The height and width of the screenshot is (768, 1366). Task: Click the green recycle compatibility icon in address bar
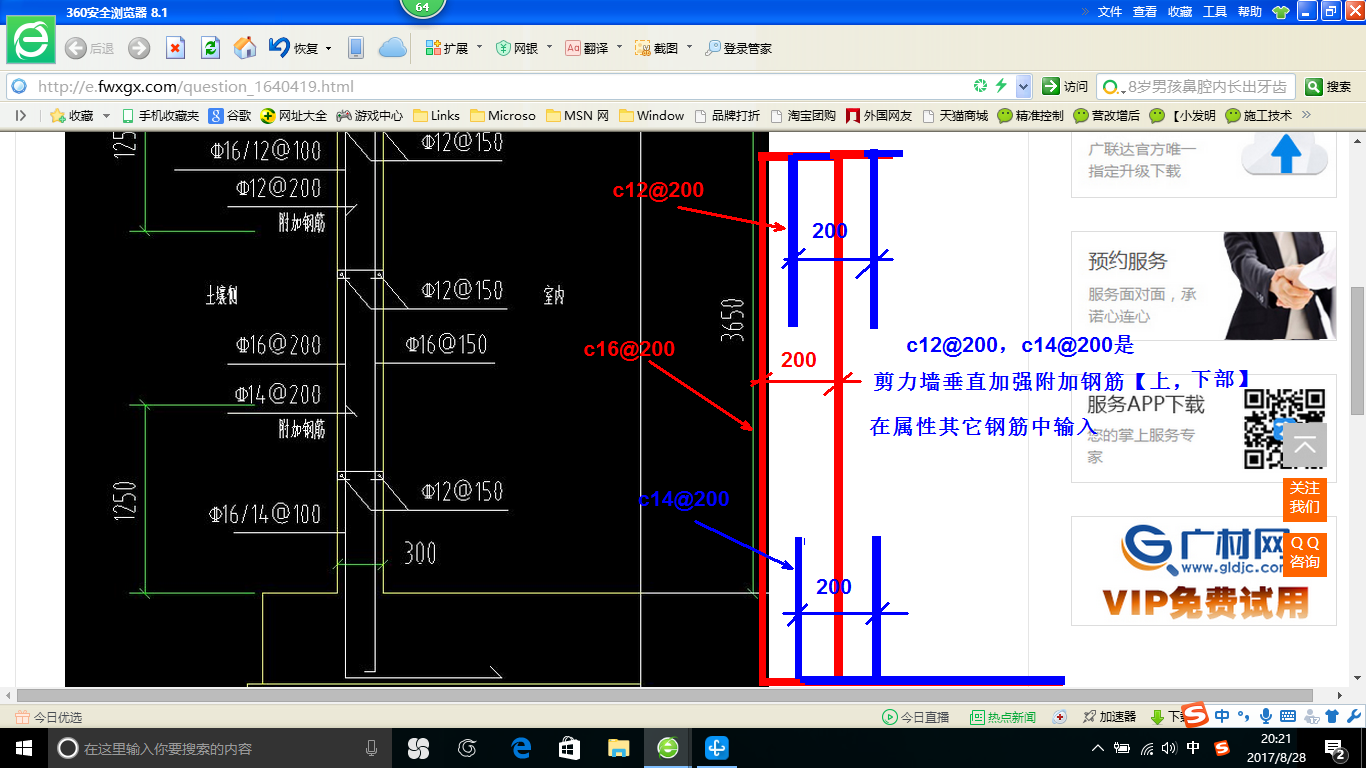(981, 86)
